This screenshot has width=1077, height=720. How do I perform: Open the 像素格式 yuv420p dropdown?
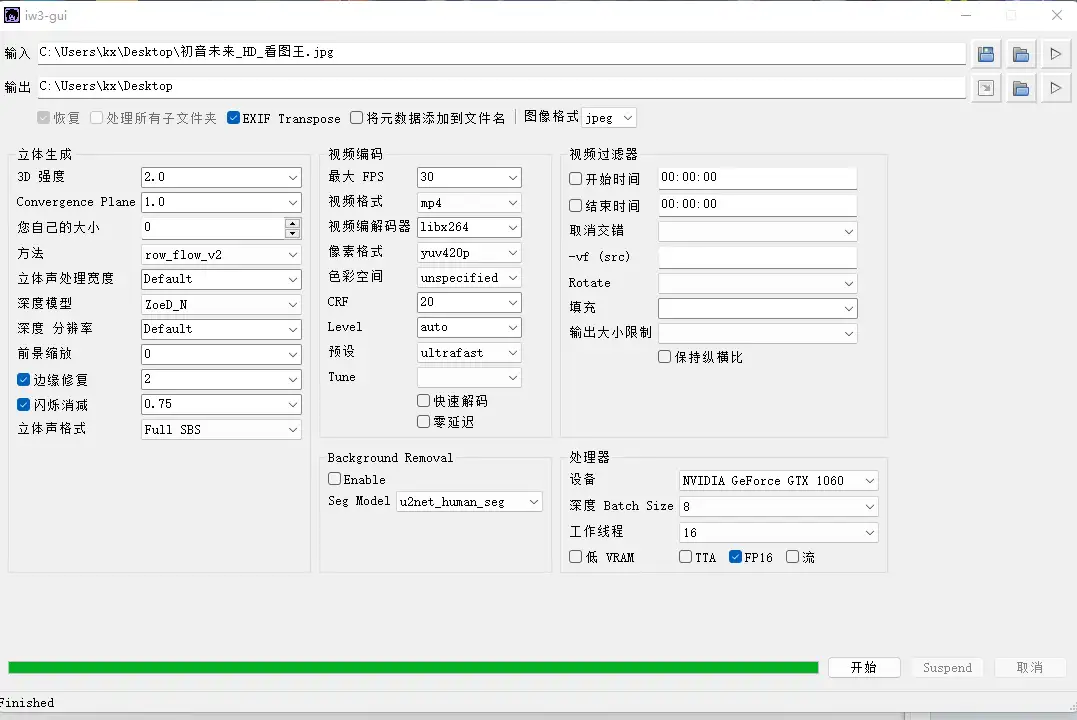click(469, 253)
